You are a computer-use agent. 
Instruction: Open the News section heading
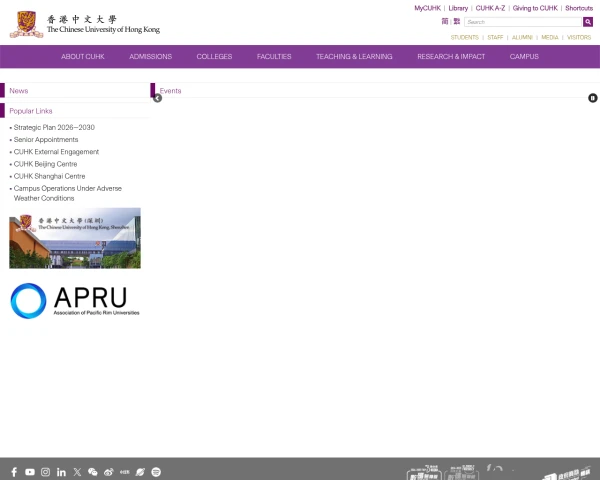point(19,91)
